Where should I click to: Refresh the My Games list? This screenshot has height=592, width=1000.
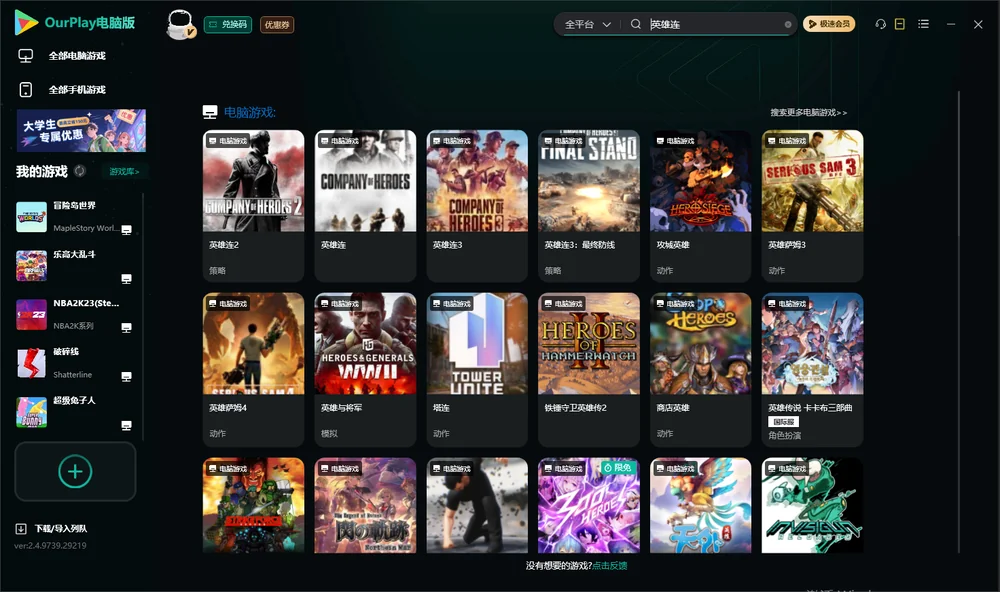pos(80,171)
